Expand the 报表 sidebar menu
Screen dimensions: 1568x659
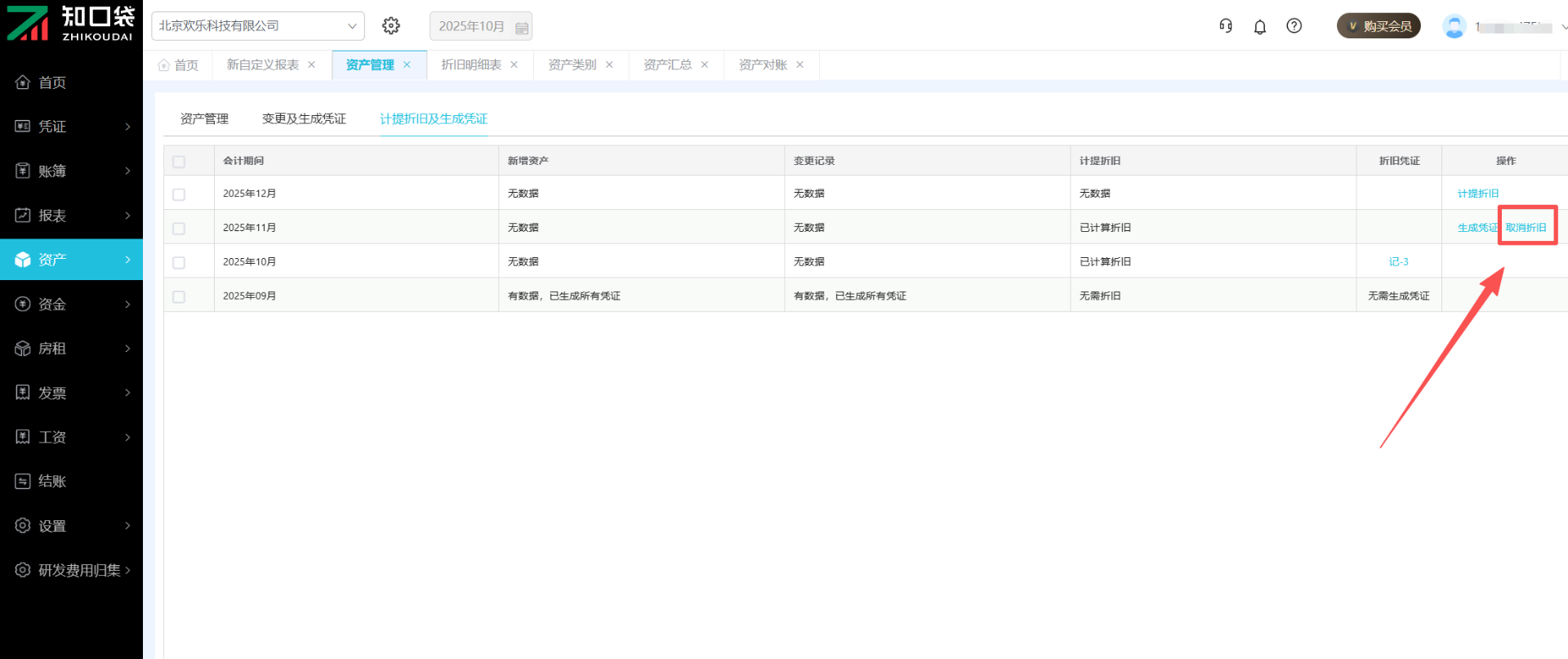click(72, 216)
